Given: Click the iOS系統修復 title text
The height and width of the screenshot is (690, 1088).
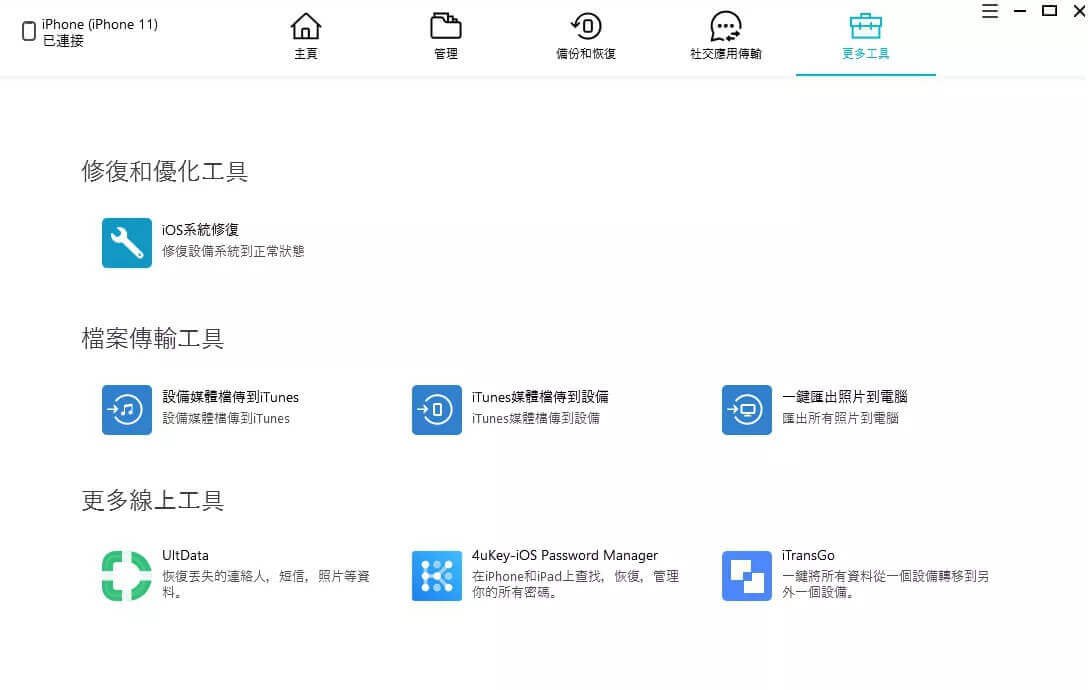Looking at the screenshot, I should (x=201, y=230).
